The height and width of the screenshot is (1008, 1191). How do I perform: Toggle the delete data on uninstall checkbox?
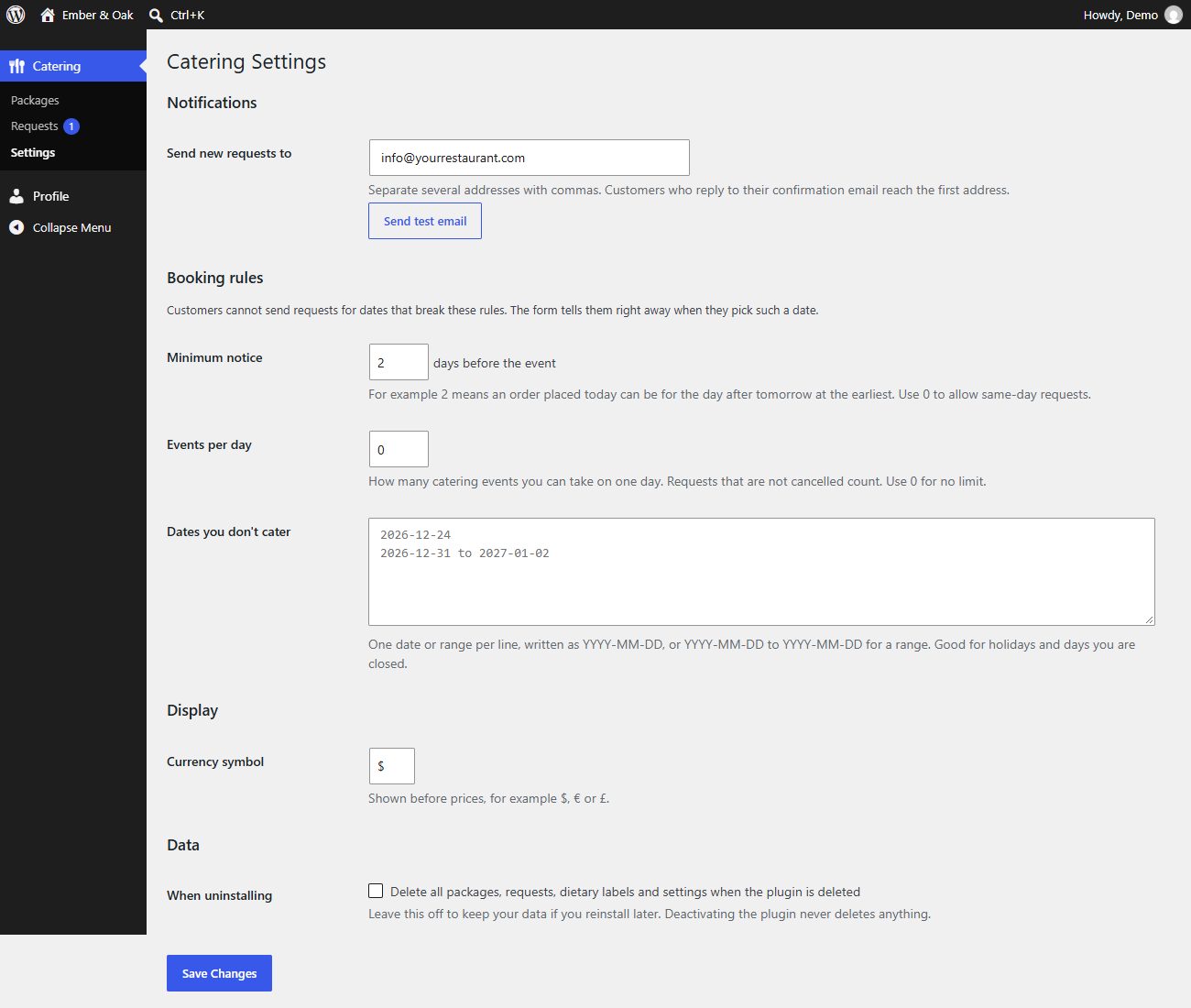[x=376, y=891]
